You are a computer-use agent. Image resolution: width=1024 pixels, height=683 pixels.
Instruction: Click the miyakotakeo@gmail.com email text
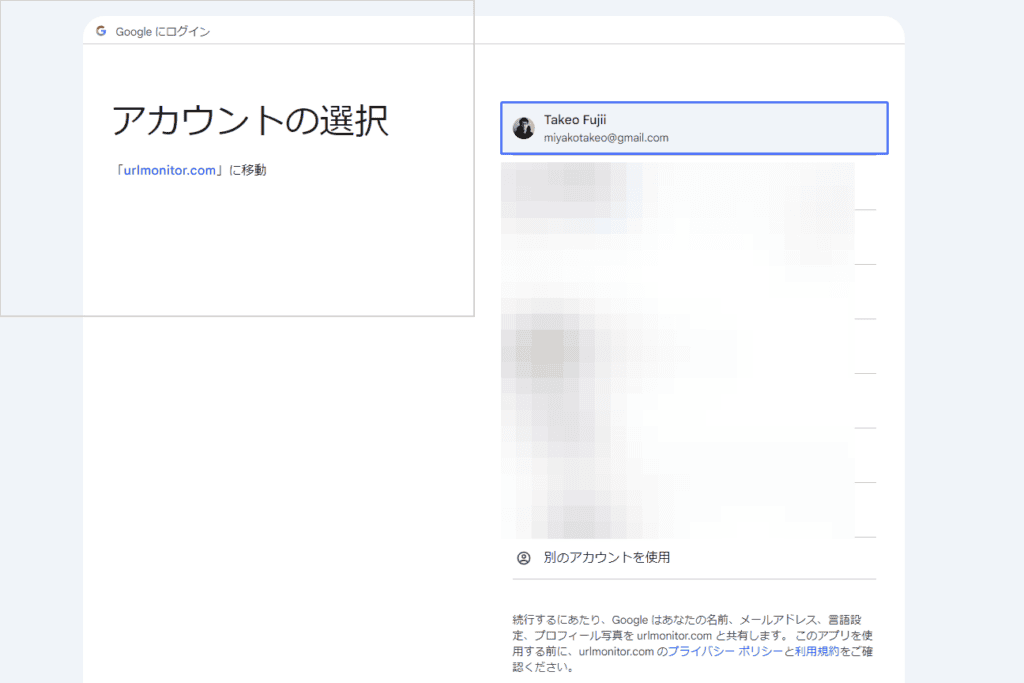(606, 138)
